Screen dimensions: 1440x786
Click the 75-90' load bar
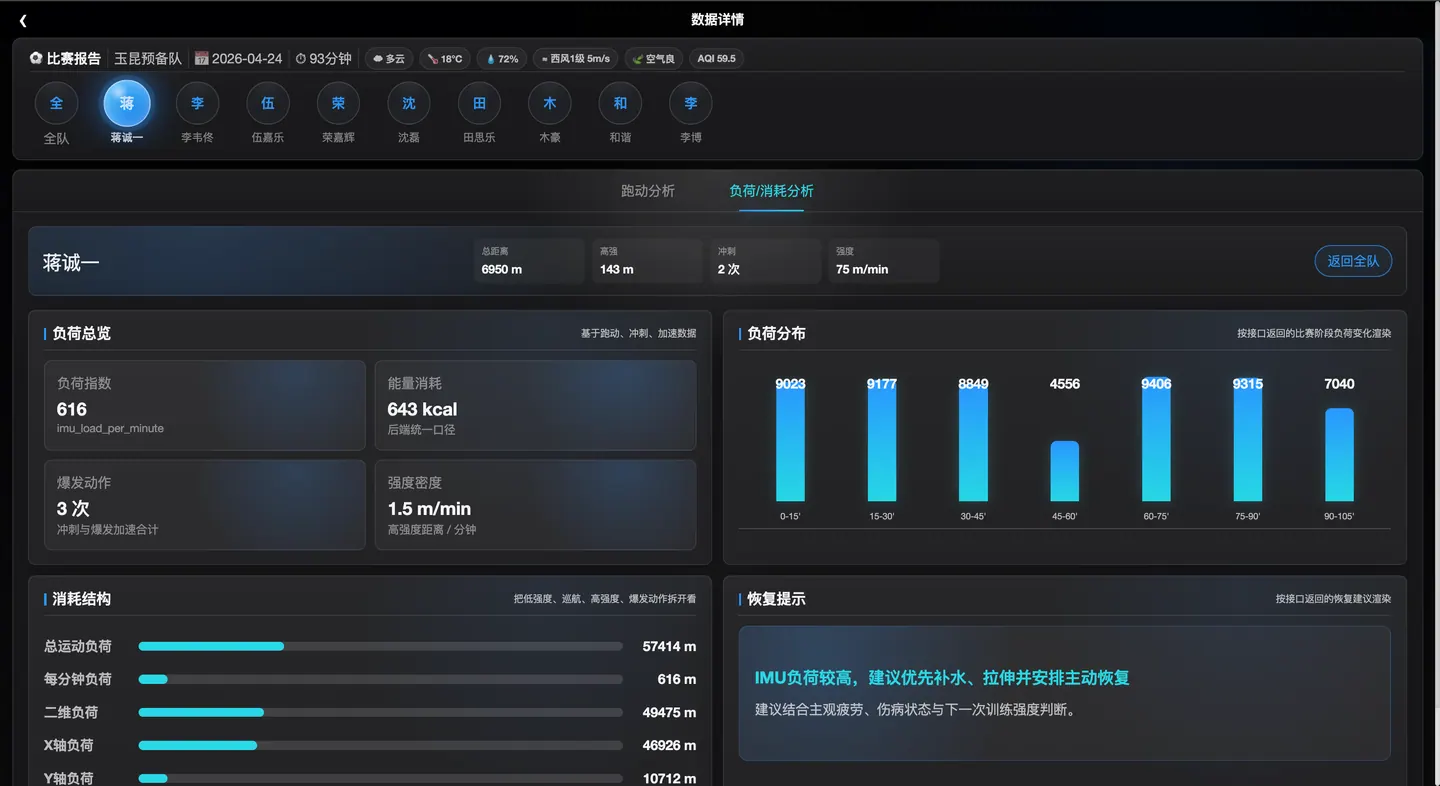tap(1248, 441)
